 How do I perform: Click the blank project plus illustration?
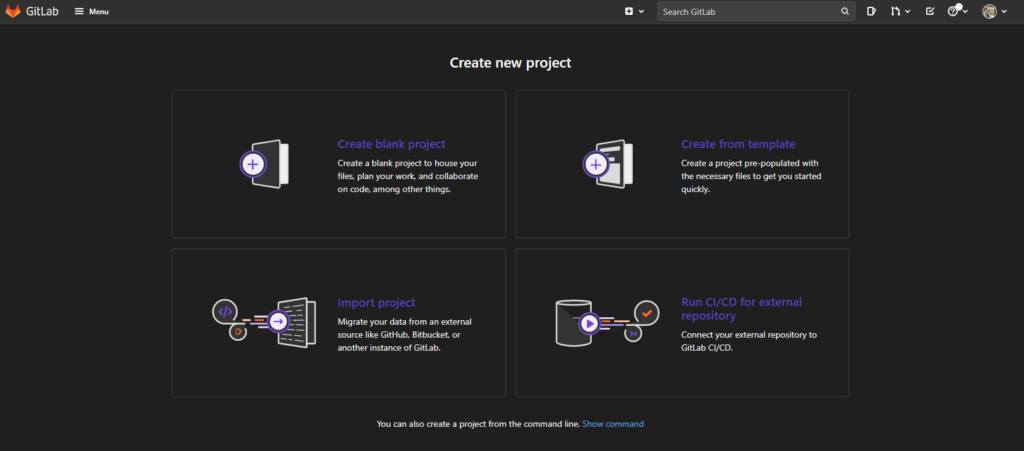(264, 164)
